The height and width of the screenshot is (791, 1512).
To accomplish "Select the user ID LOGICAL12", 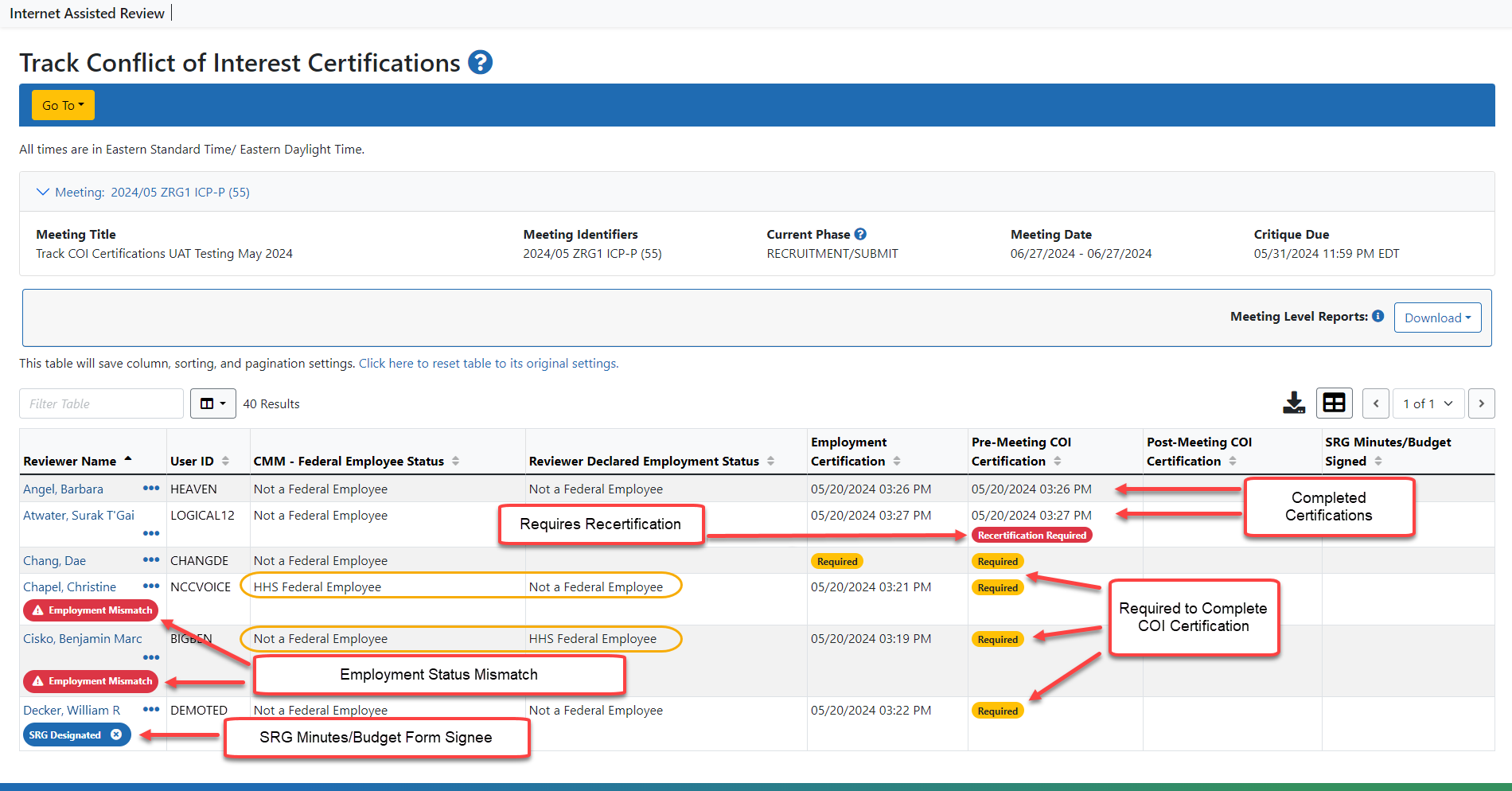I will tap(202, 515).
